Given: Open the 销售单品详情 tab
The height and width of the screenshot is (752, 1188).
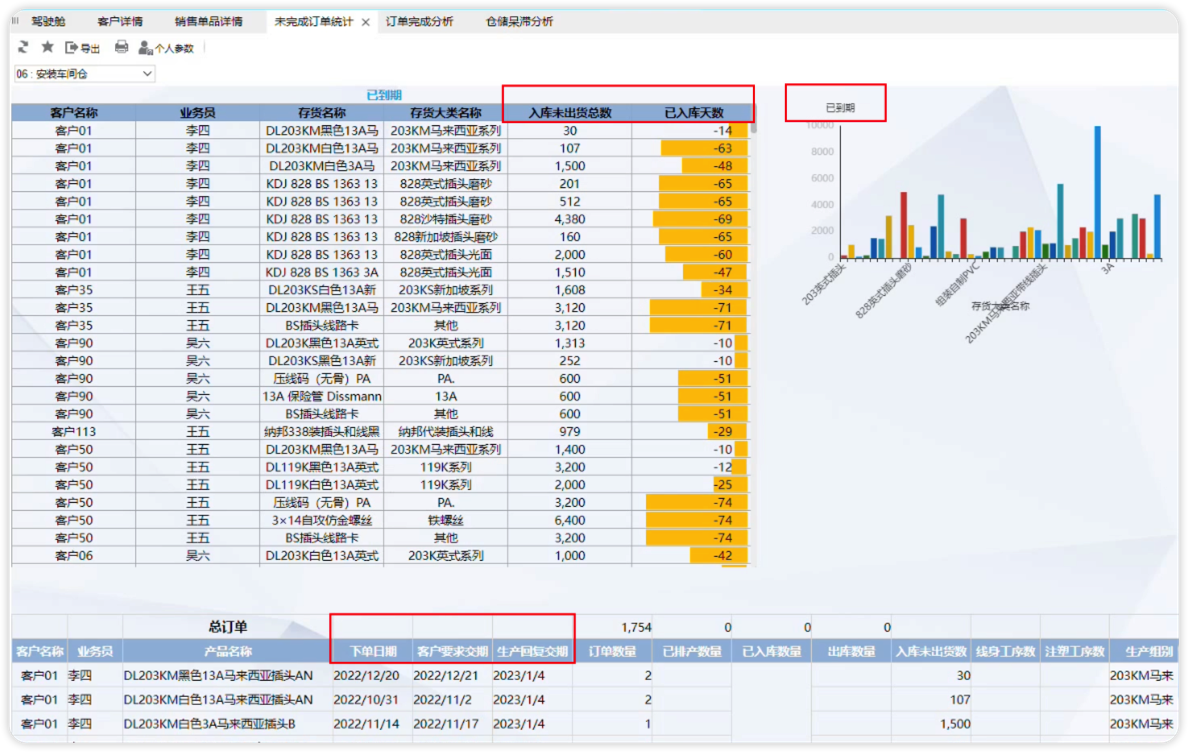Looking at the screenshot, I should pyautogui.click(x=208, y=21).
